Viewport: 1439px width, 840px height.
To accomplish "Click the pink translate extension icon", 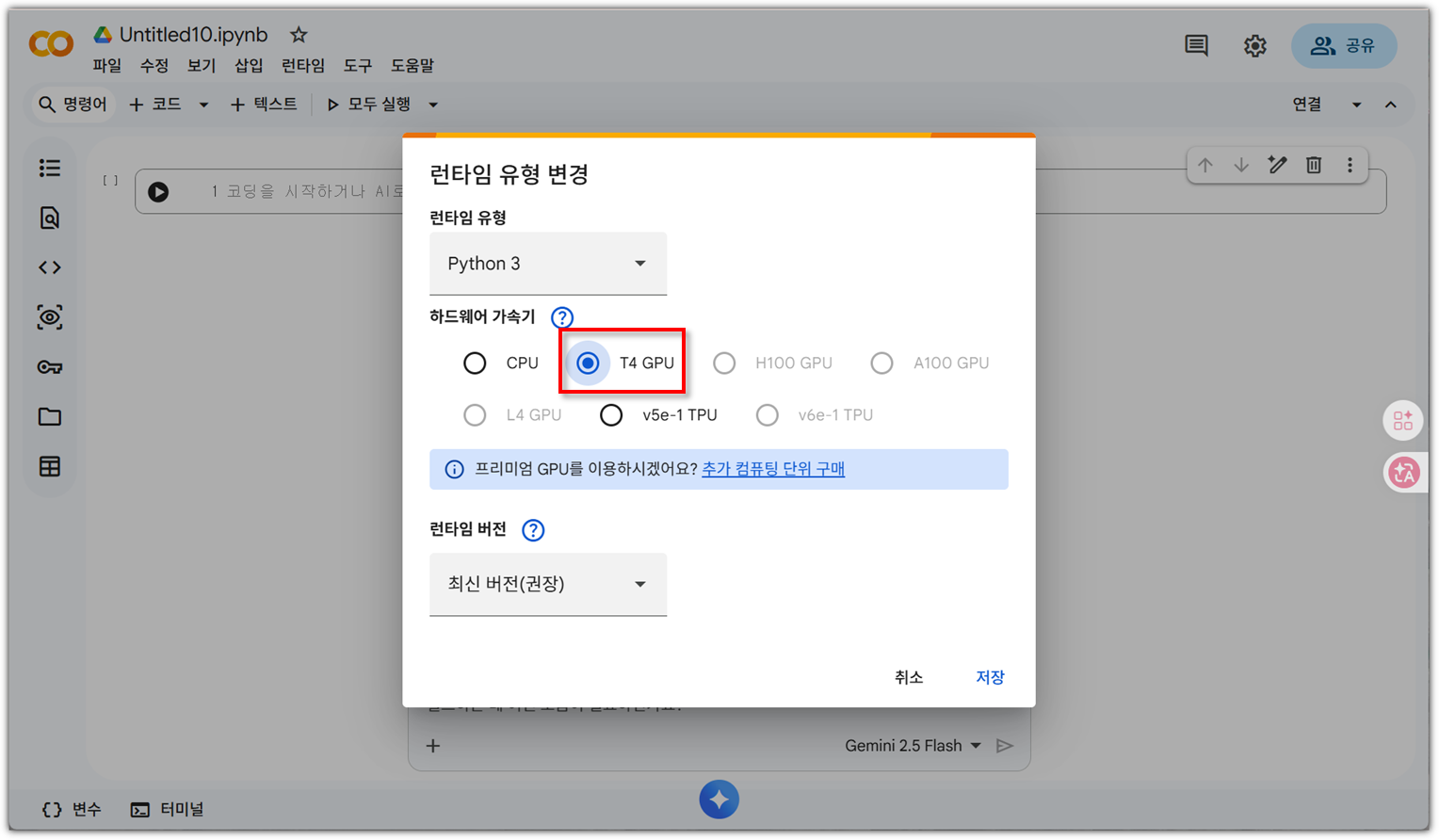I will point(1403,472).
